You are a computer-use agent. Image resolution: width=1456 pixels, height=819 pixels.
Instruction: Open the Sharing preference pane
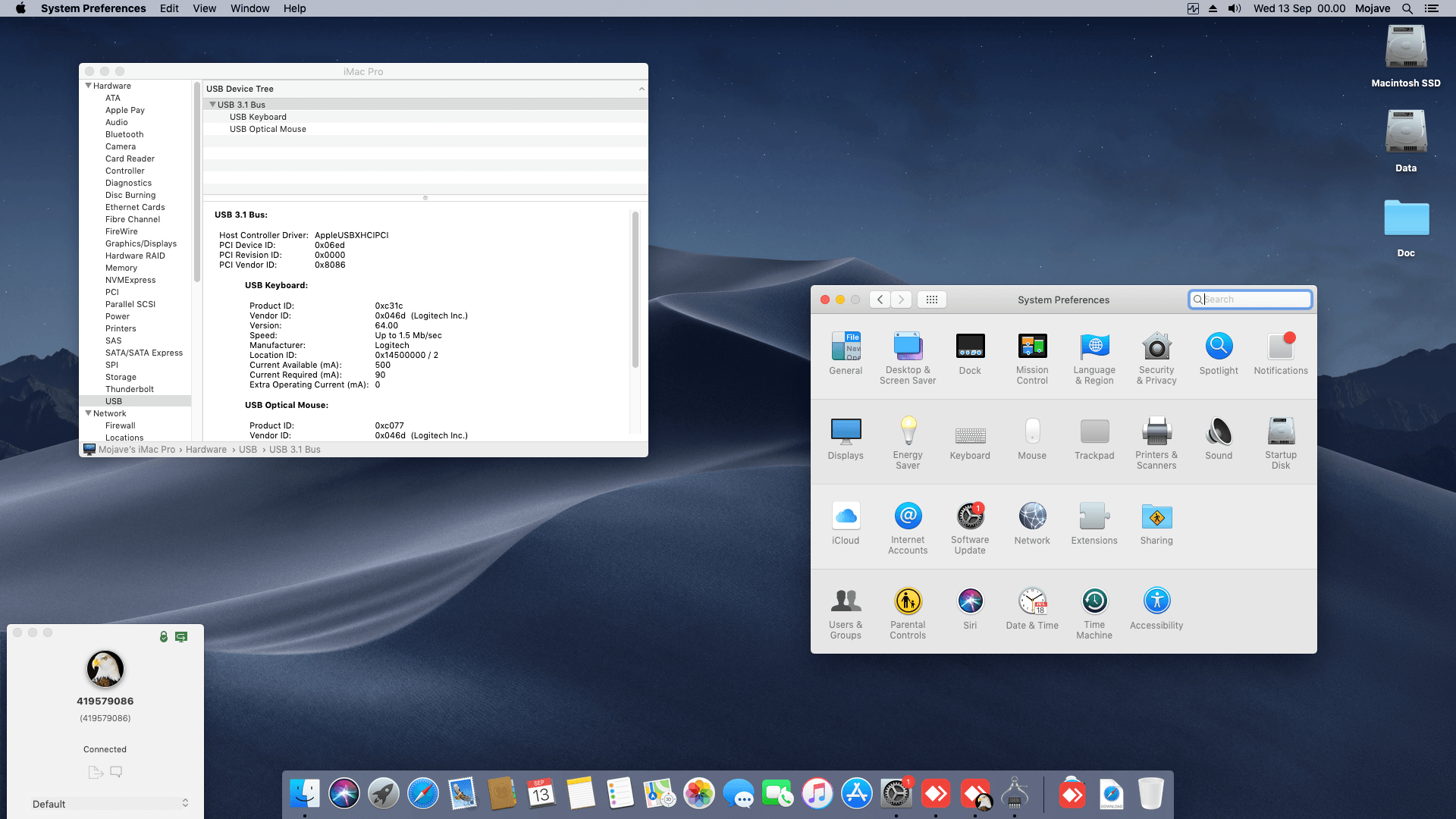click(1156, 523)
